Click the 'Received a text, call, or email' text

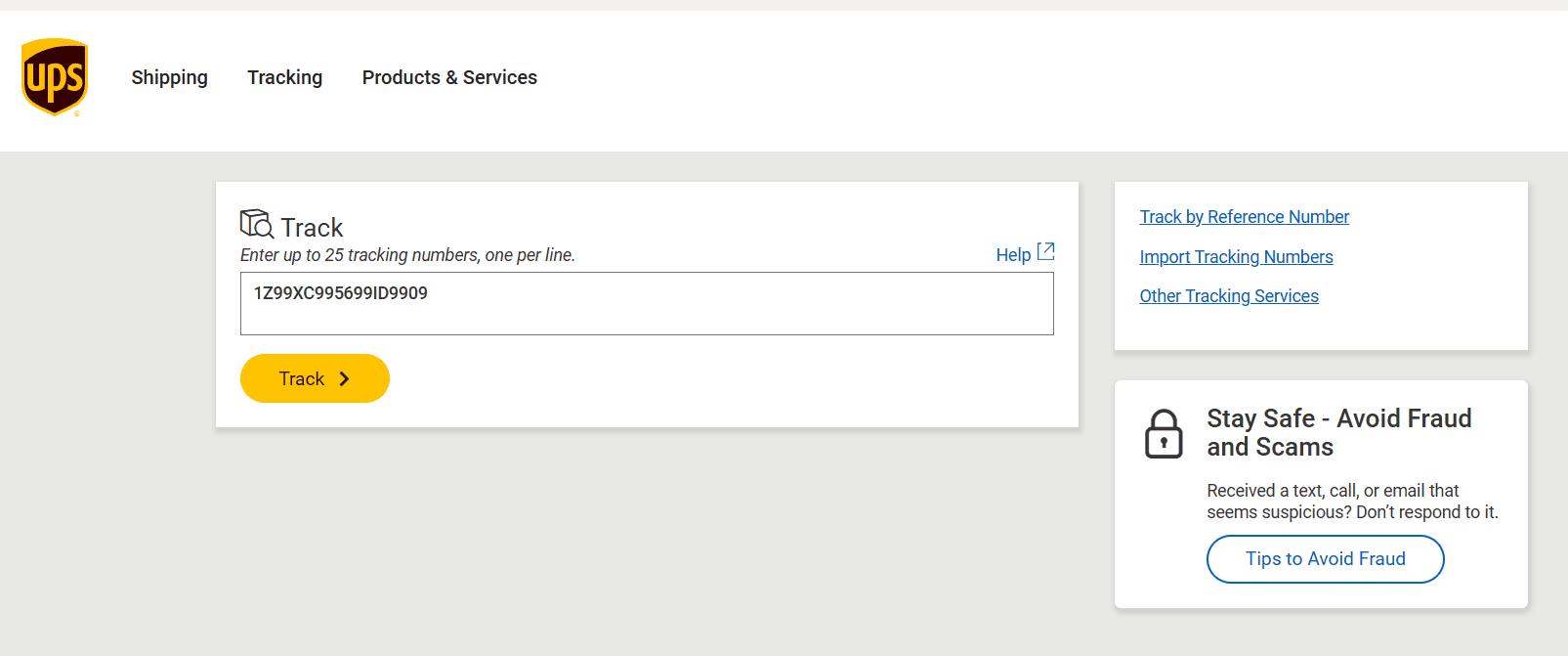coord(1352,502)
